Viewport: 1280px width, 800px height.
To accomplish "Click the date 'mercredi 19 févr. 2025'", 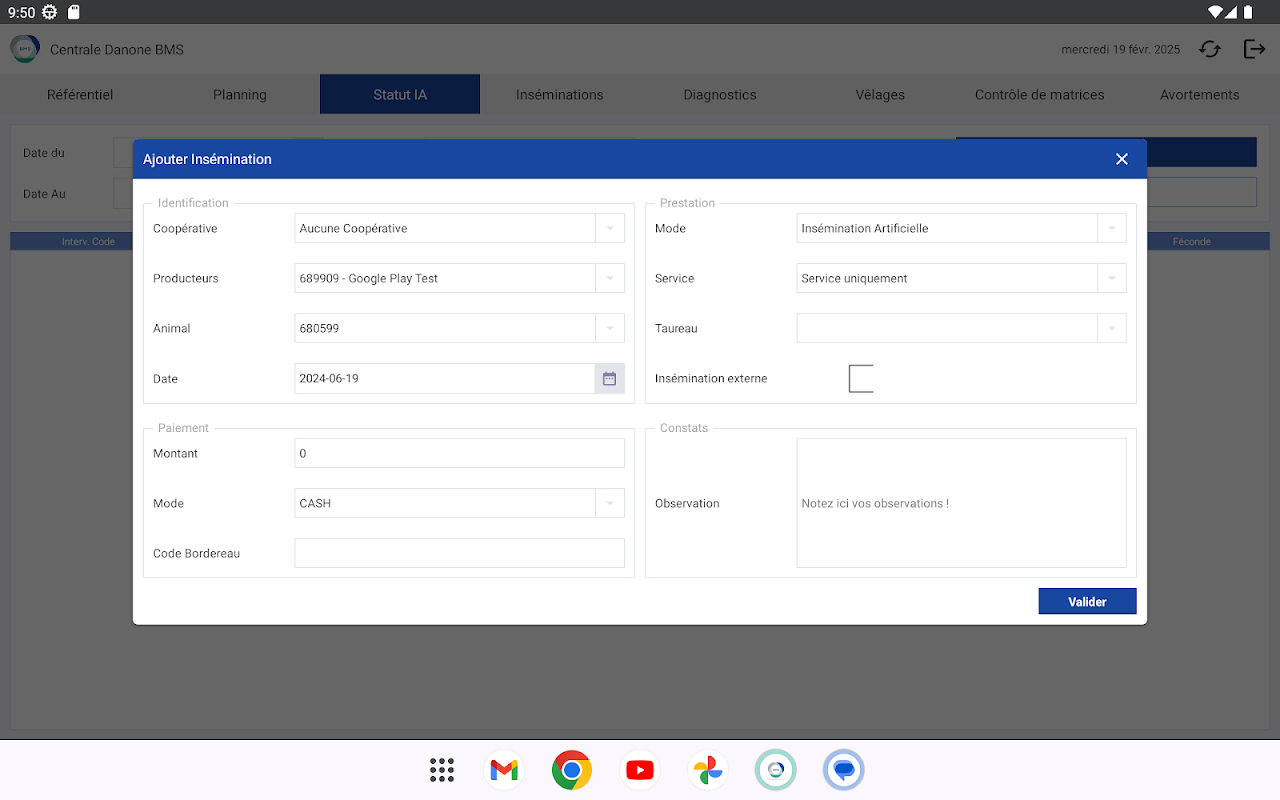I will [x=1120, y=49].
